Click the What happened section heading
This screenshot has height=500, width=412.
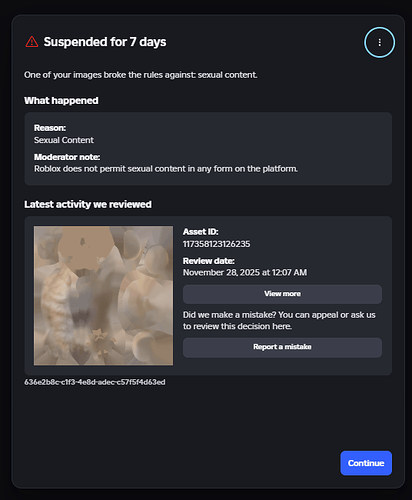[x=61, y=101]
